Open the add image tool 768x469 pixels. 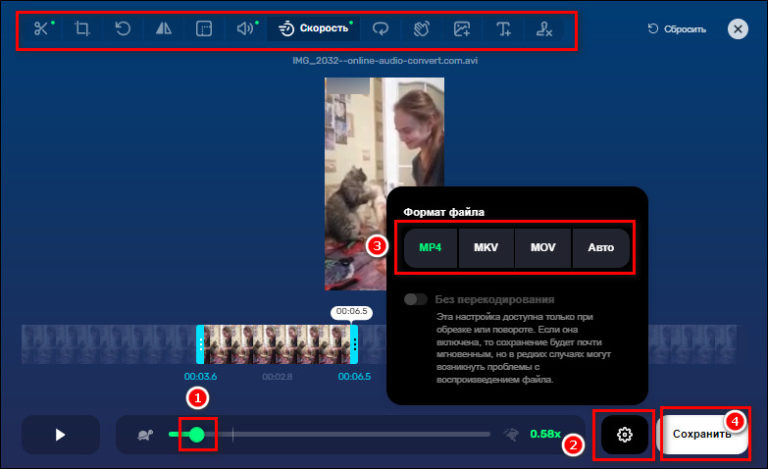pyautogui.click(x=462, y=29)
